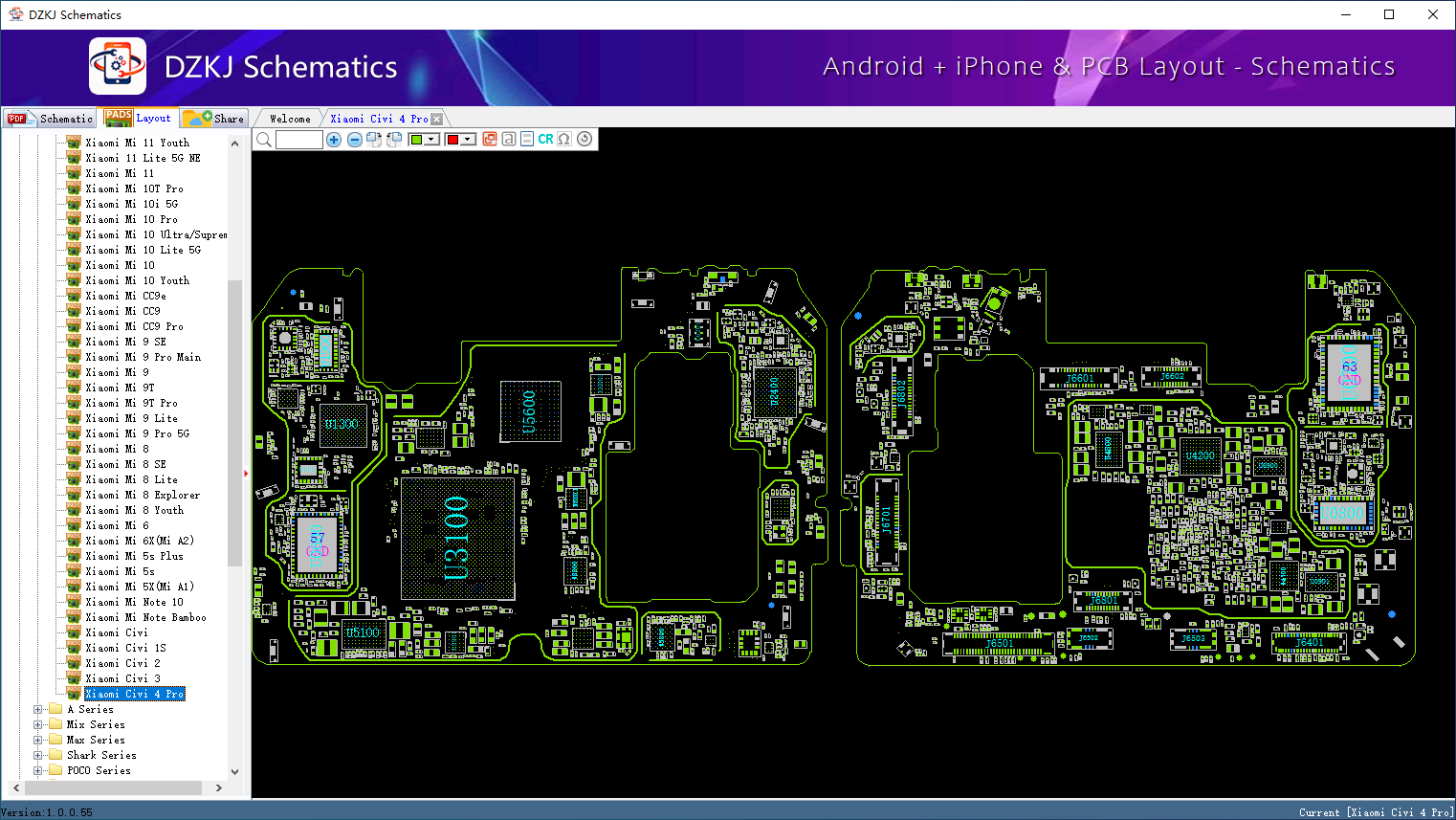Screen dimensions: 1456x820
Task: Click the PADS icon beside Xiaomi Mi 11
Action: pos(74,173)
